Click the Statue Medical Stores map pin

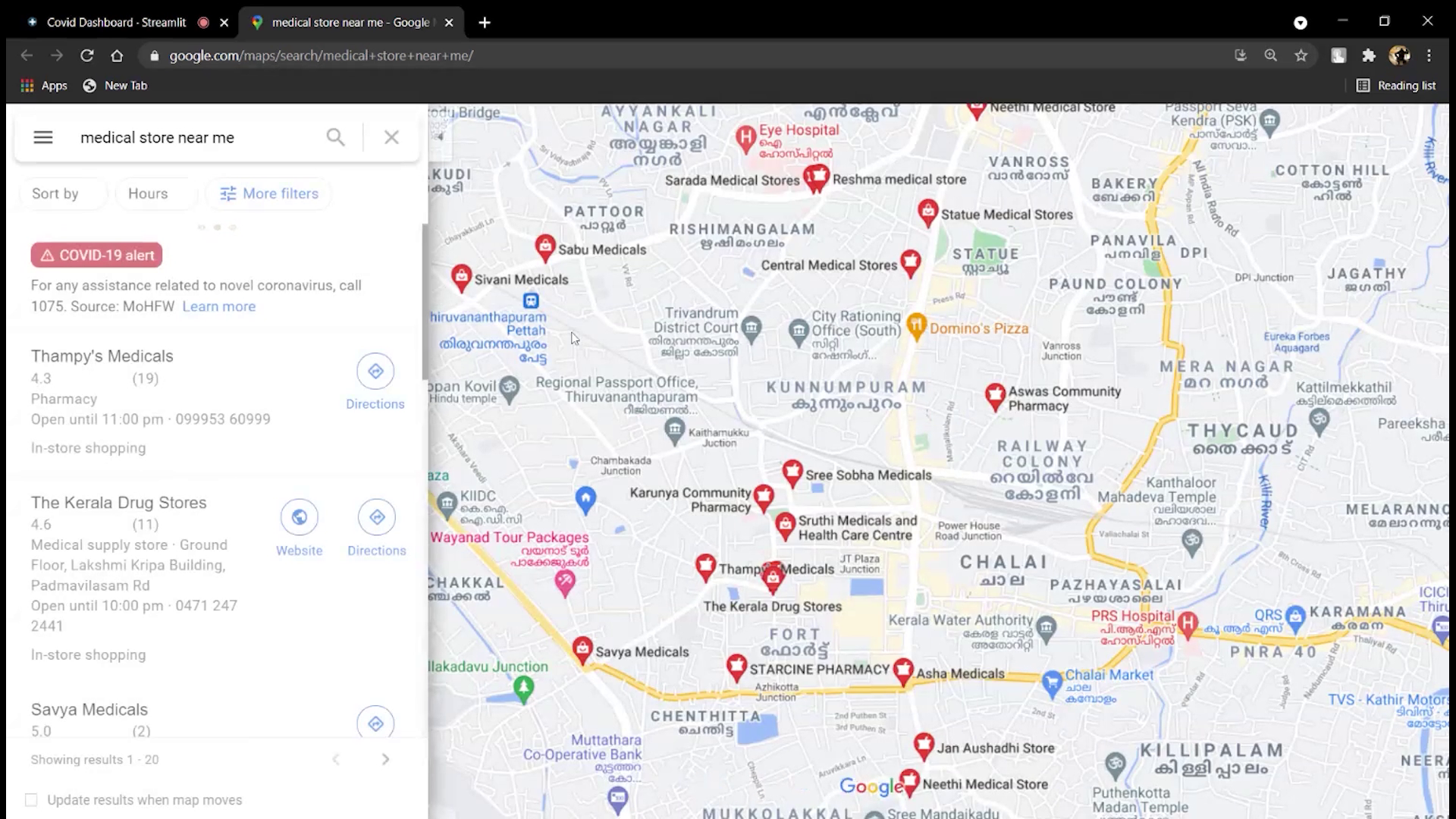[927, 212]
